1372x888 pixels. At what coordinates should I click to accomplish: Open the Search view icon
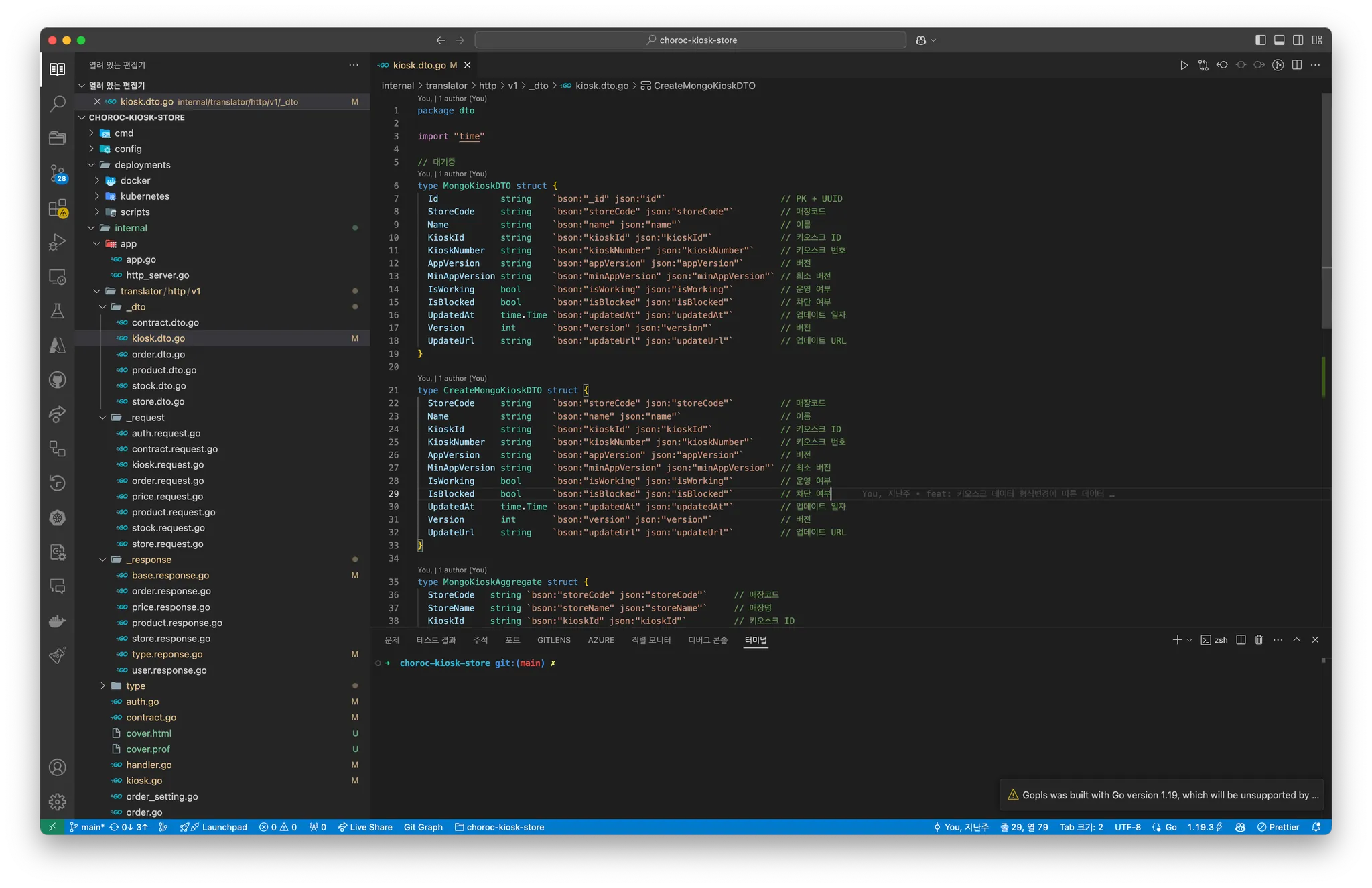point(58,103)
